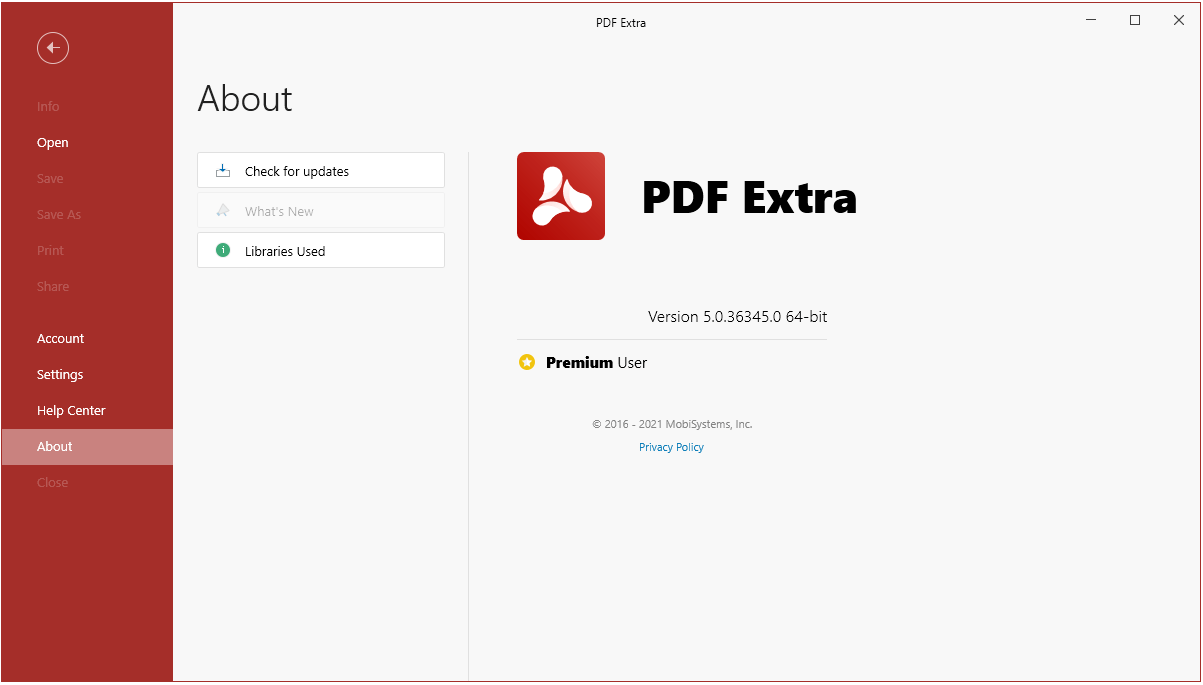The image size is (1203, 685).
Task: Click the download icon beside Check for updates
Action: tap(223, 171)
